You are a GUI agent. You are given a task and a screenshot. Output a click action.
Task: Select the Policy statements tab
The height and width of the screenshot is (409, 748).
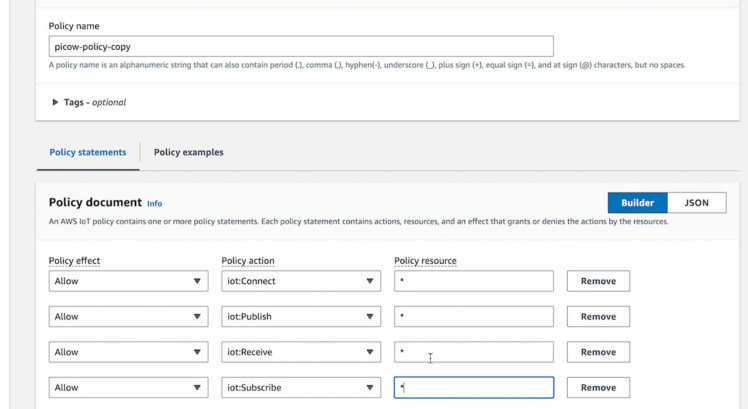pos(88,152)
